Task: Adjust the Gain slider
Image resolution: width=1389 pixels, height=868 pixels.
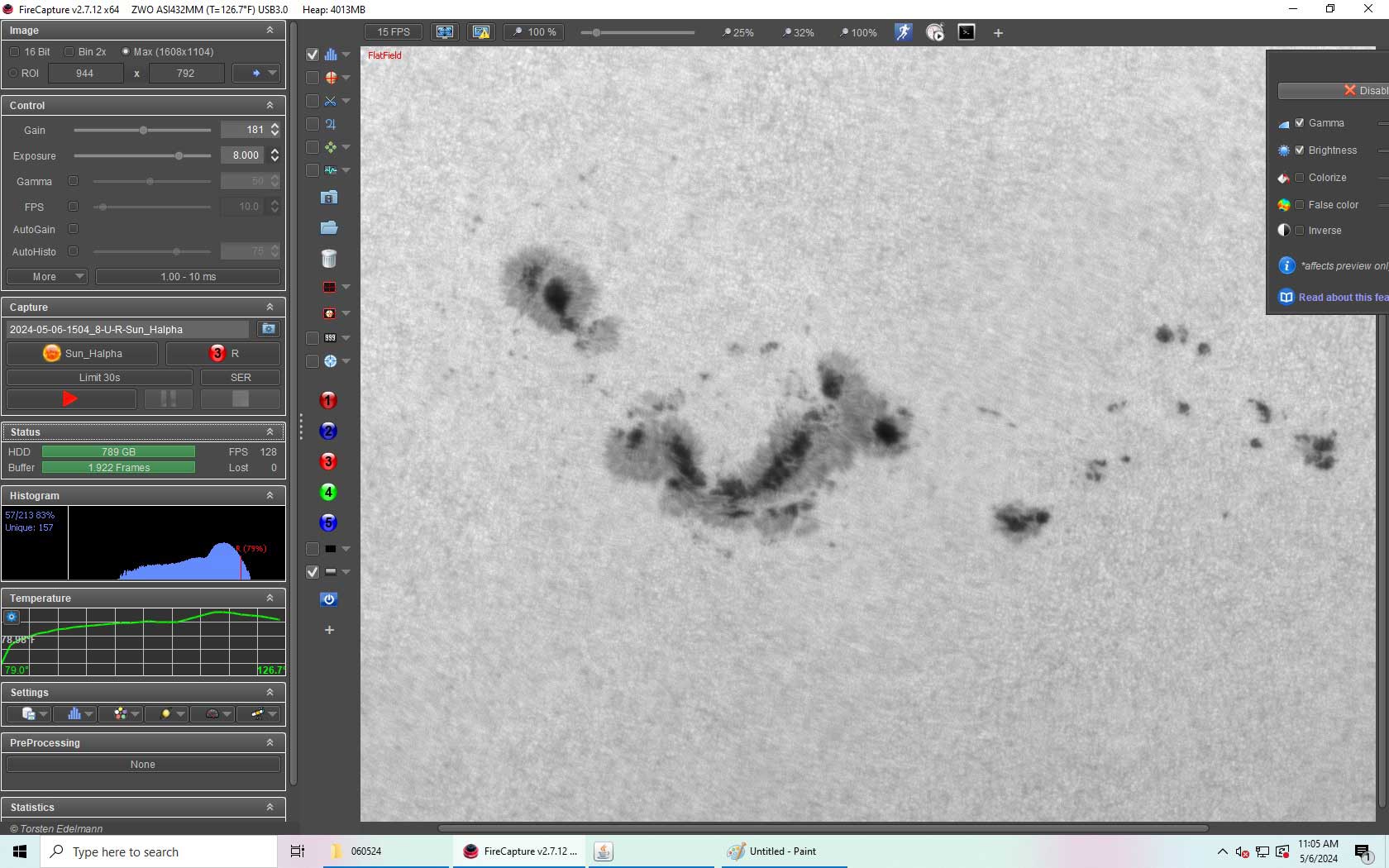Action: tap(142, 130)
